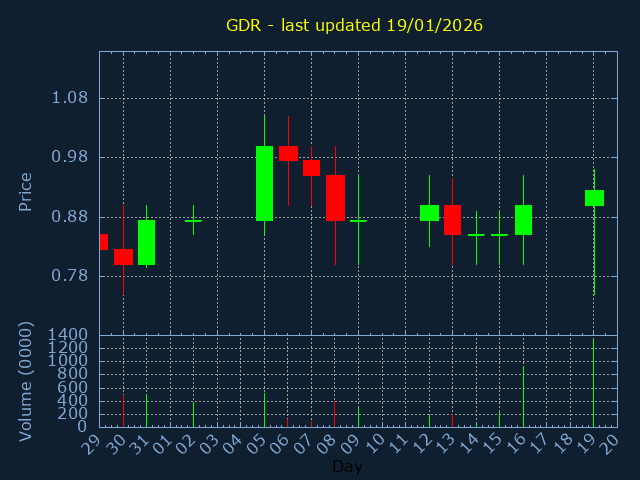Select the green candlestick on day 31

click(x=146, y=242)
